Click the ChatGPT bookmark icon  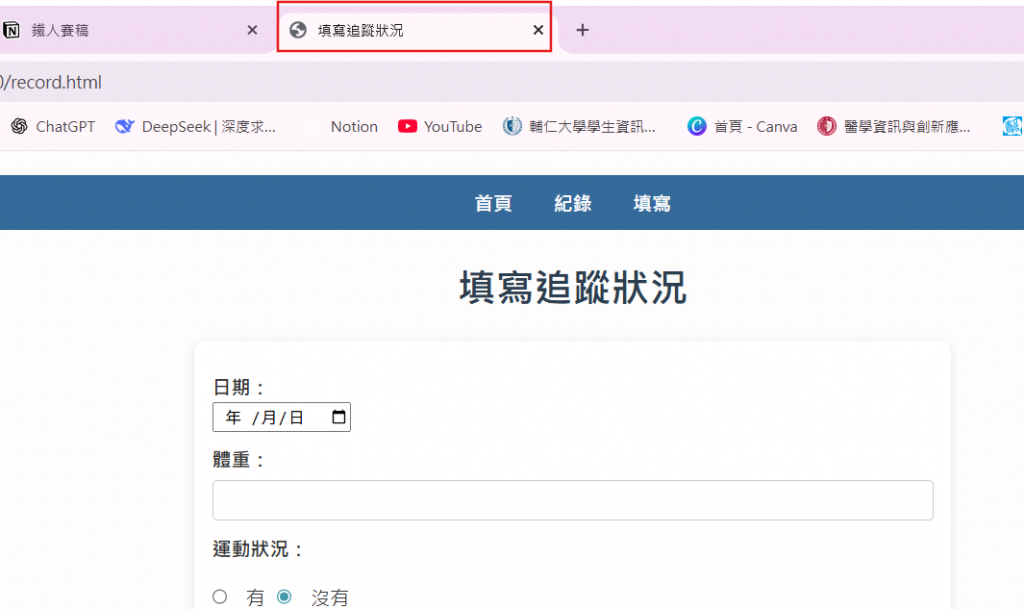20,127
